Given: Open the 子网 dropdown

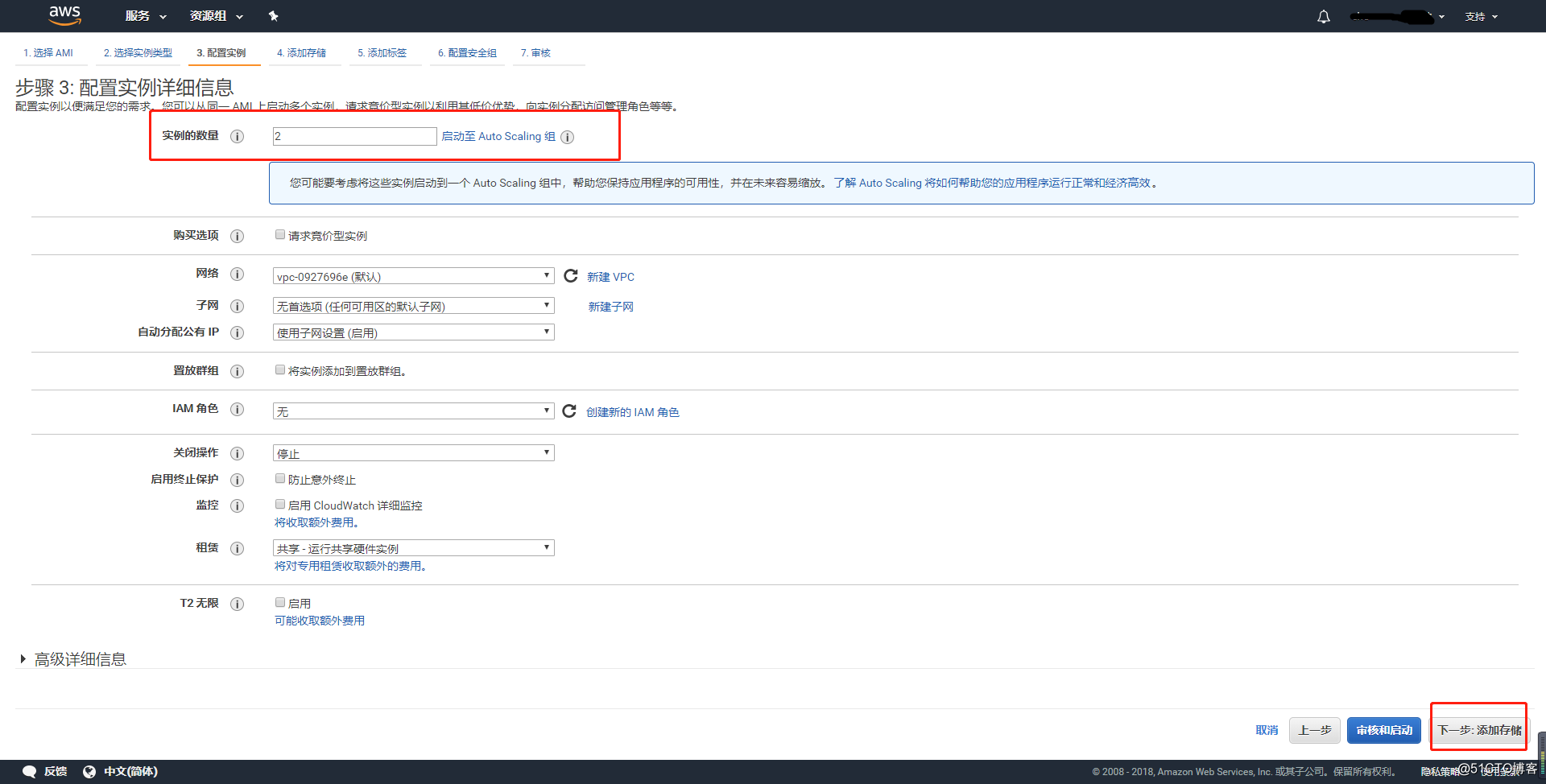Looking at the screenshot, I should pyautogui.click(x=414, y=306).
